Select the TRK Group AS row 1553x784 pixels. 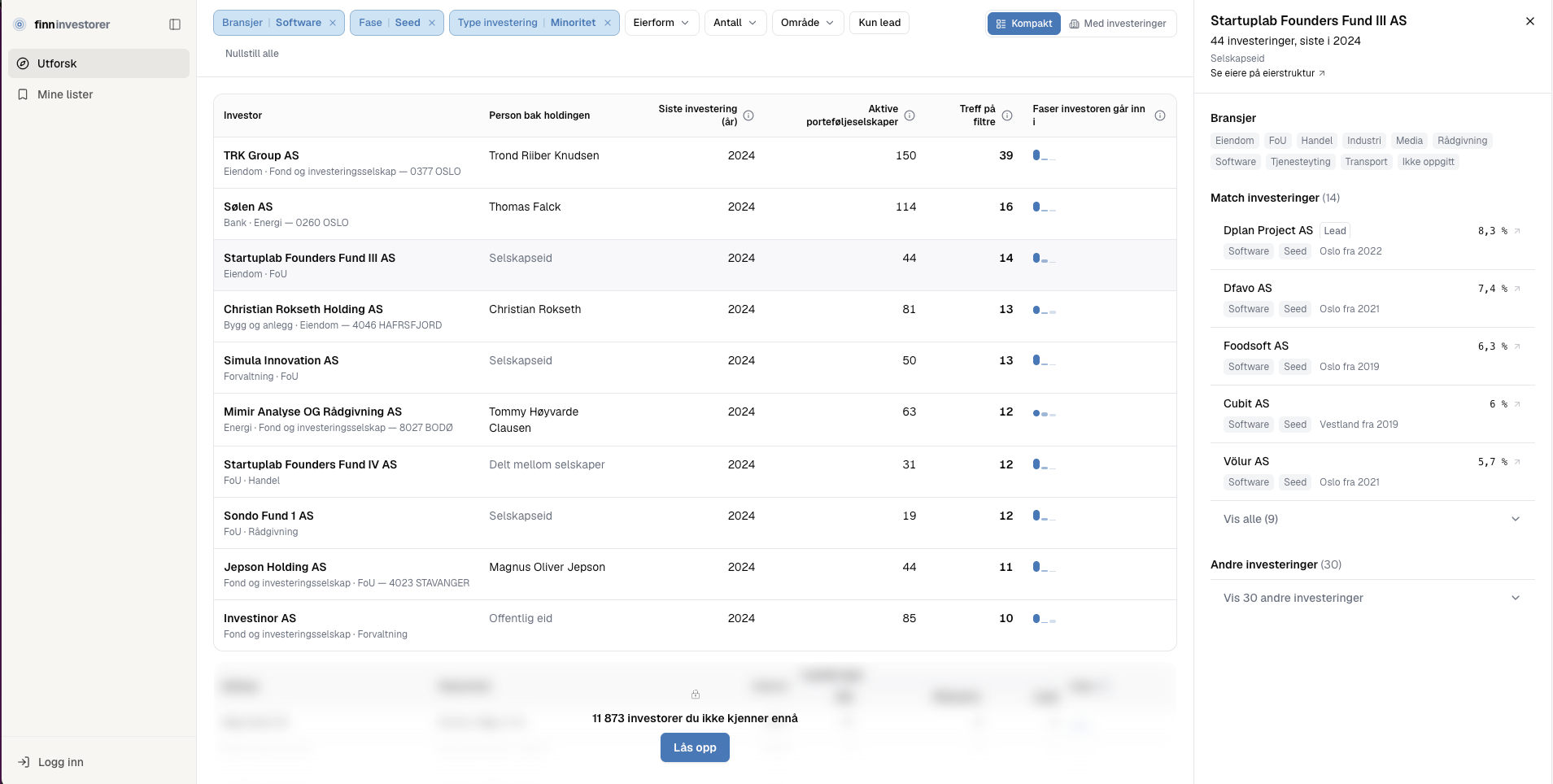click(695, 163)
